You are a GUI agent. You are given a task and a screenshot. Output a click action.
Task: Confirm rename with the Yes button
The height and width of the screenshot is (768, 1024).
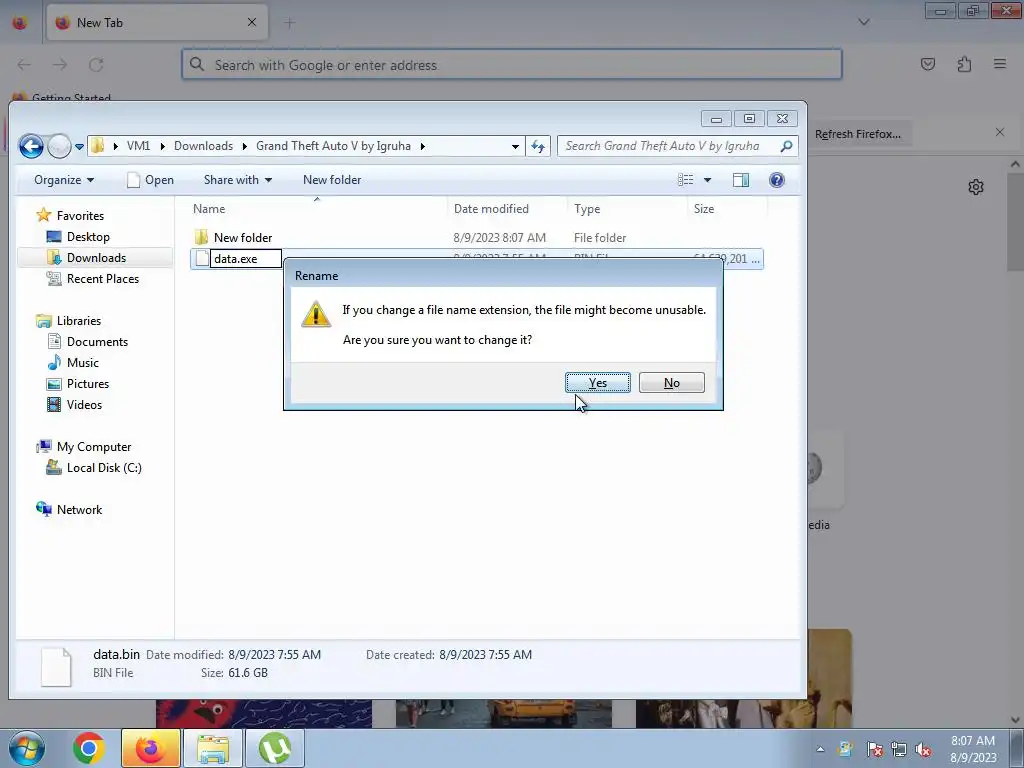click(598, 383)
